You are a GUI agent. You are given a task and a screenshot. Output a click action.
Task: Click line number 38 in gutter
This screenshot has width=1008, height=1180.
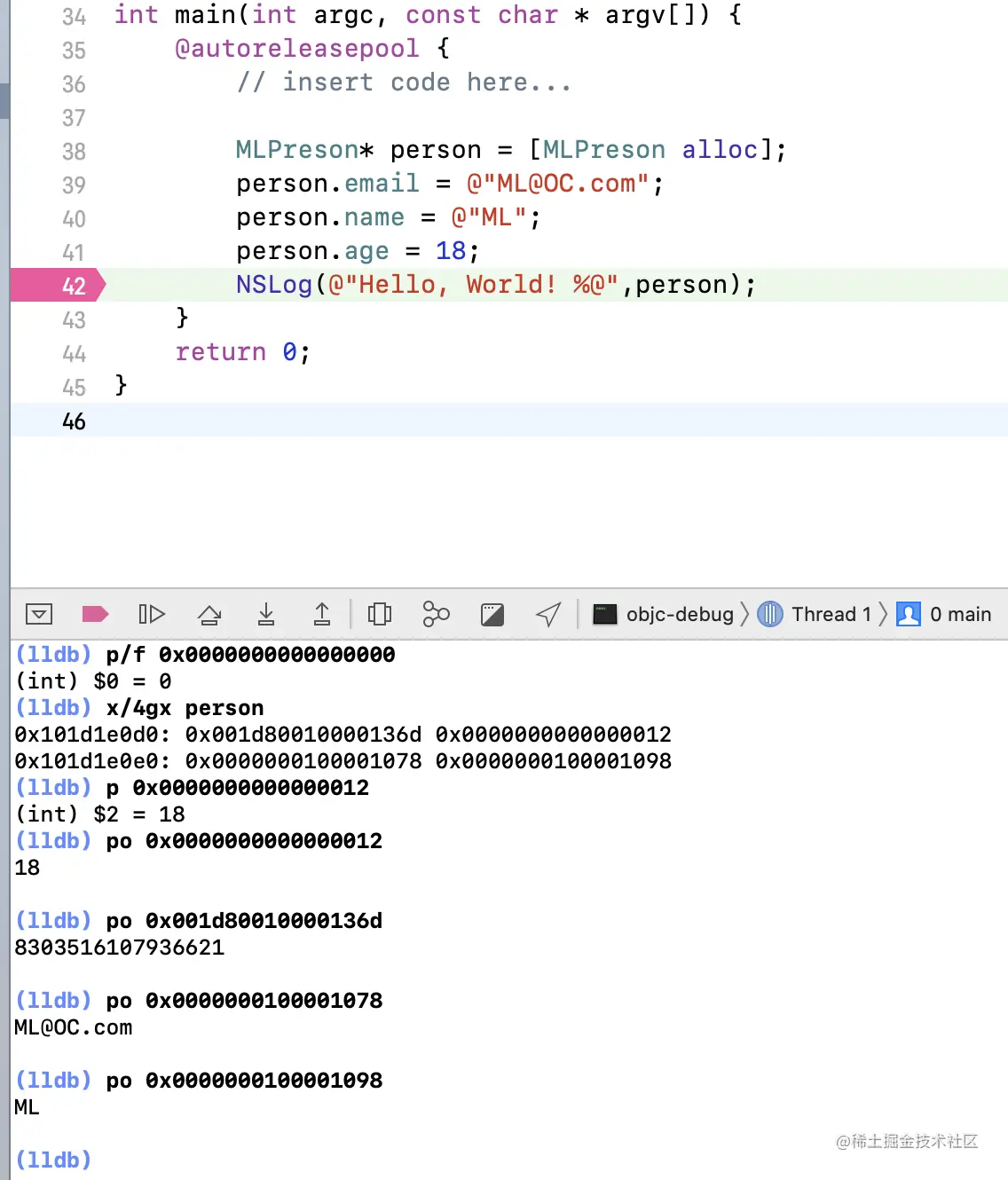pos(74,152)
